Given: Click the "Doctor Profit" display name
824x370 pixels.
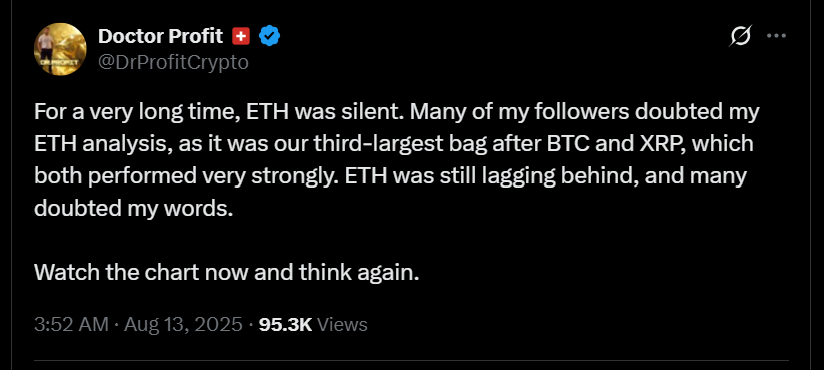Looking at the screenshot, I should (x=161, y=36).
